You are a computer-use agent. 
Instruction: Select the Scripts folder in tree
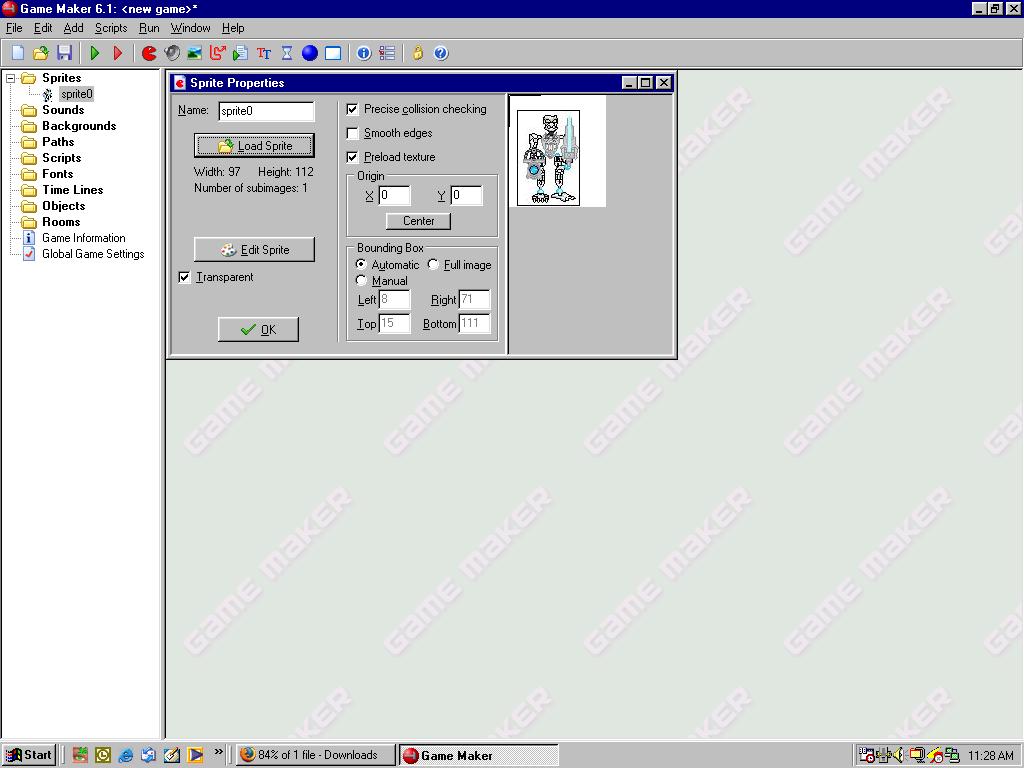pyautogui.click(x=61, y=158)
